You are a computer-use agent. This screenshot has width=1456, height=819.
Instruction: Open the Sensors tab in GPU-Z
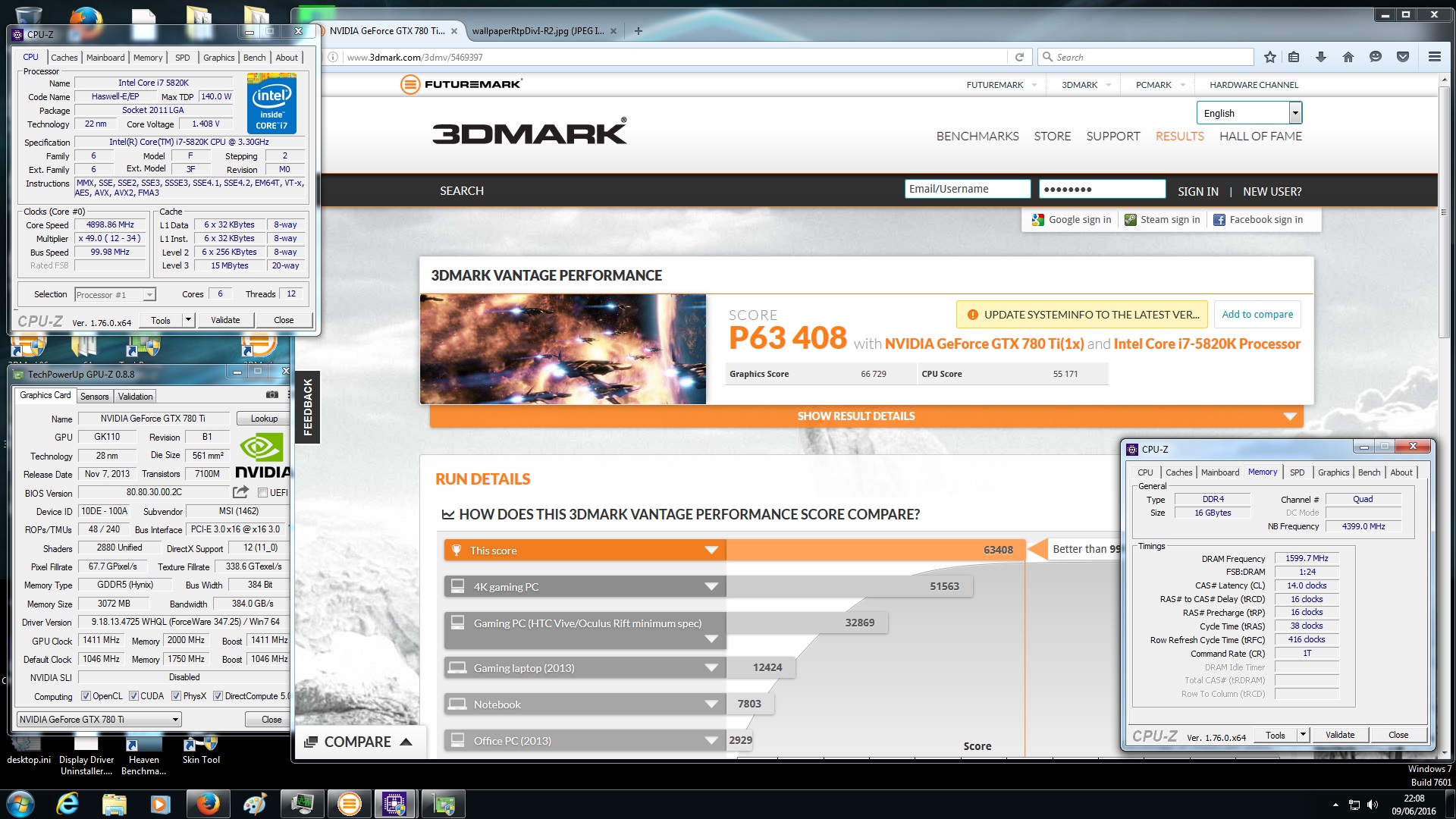95,397
